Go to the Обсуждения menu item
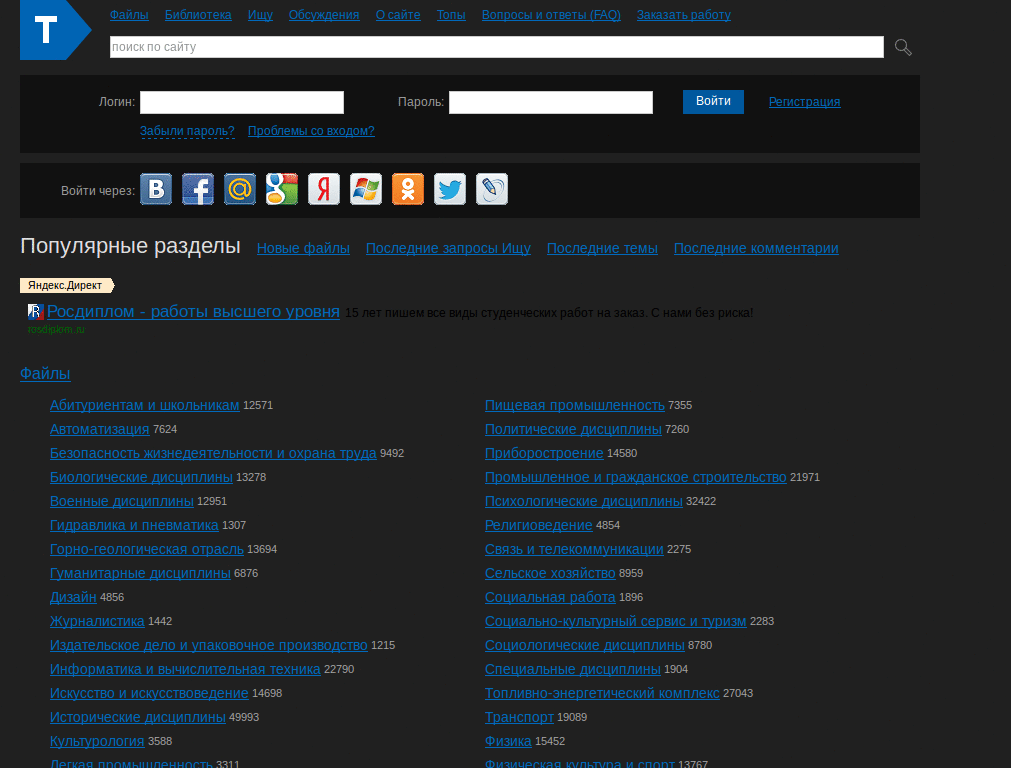The image size is (1024, 768). pyautogui.click(x=324, y=14)
